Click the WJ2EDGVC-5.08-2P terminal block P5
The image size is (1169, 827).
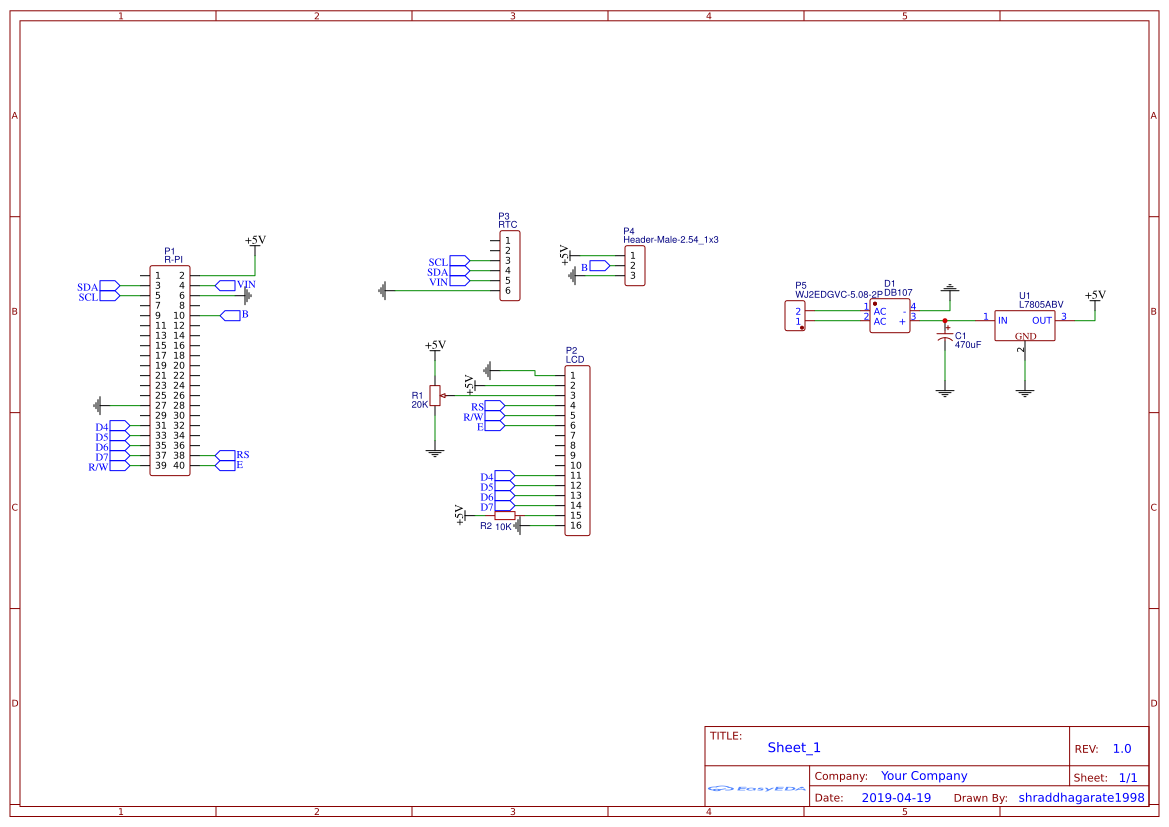[795, 315]
